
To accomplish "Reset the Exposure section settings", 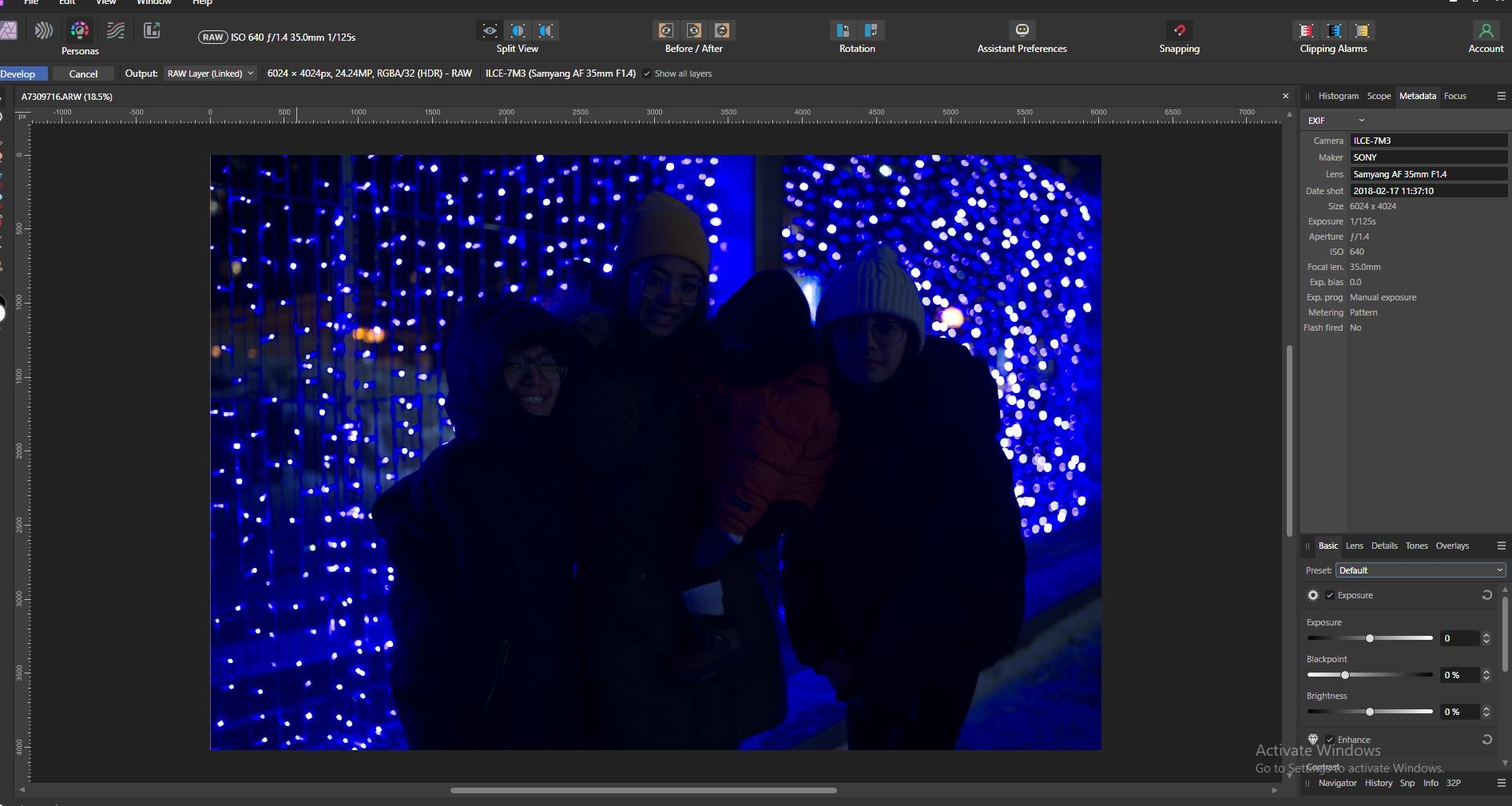I will [1486, 595].
